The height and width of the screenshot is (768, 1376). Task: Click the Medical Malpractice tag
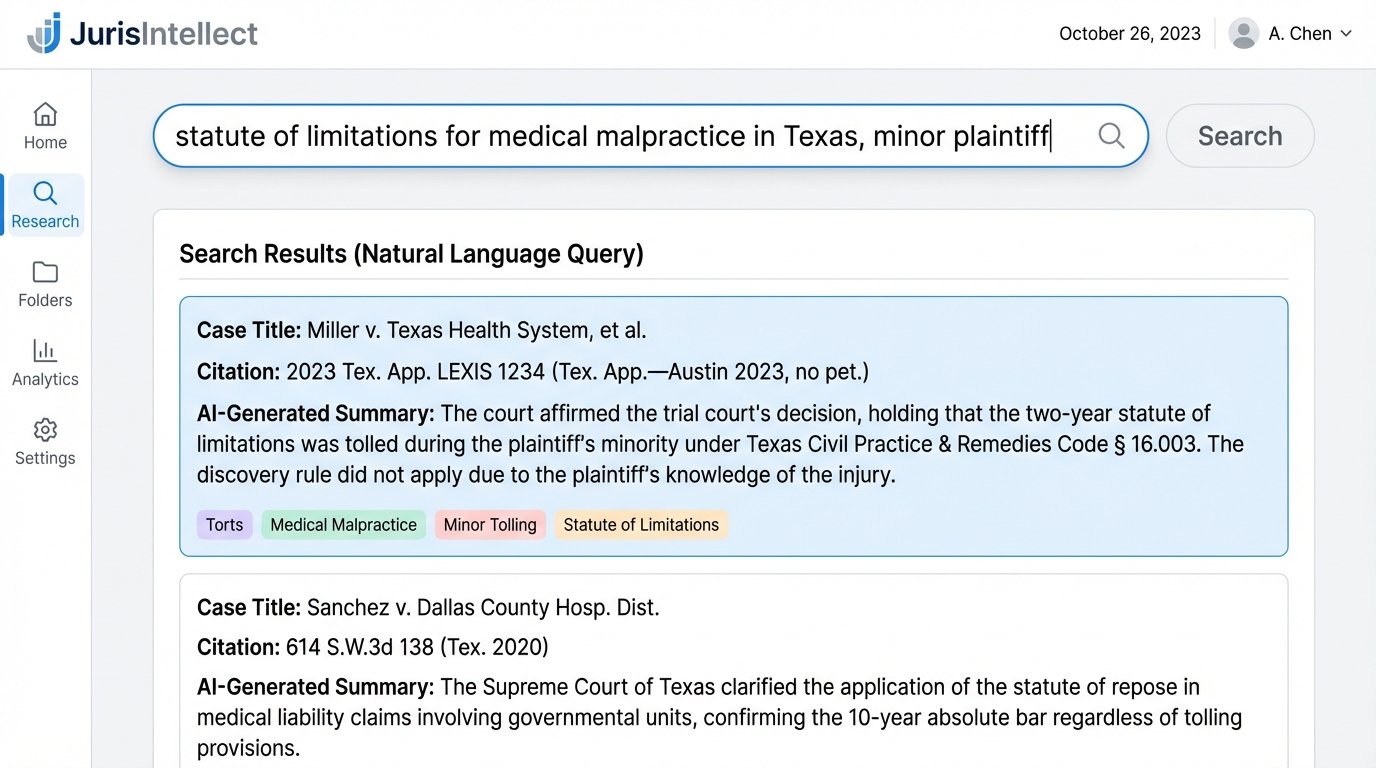[x=343, y=524]
